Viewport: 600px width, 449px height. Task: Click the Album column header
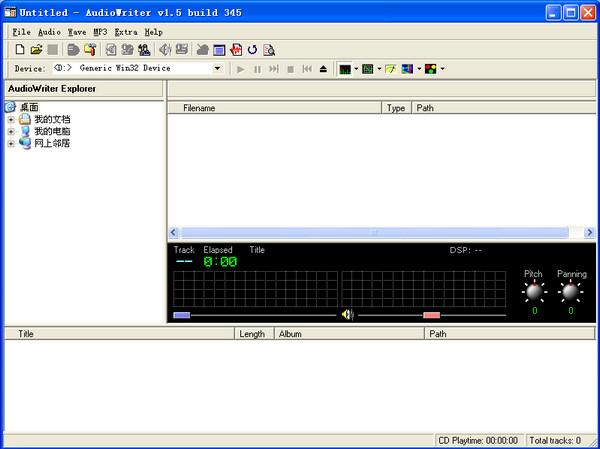tap(349, 334)
